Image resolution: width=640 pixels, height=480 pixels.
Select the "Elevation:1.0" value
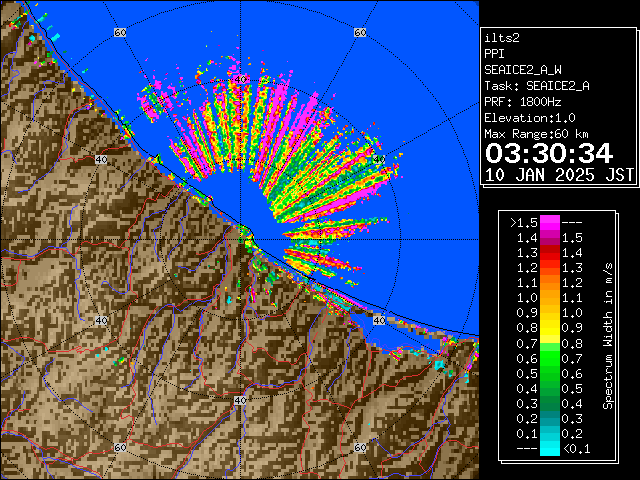[x=530, y=118]
